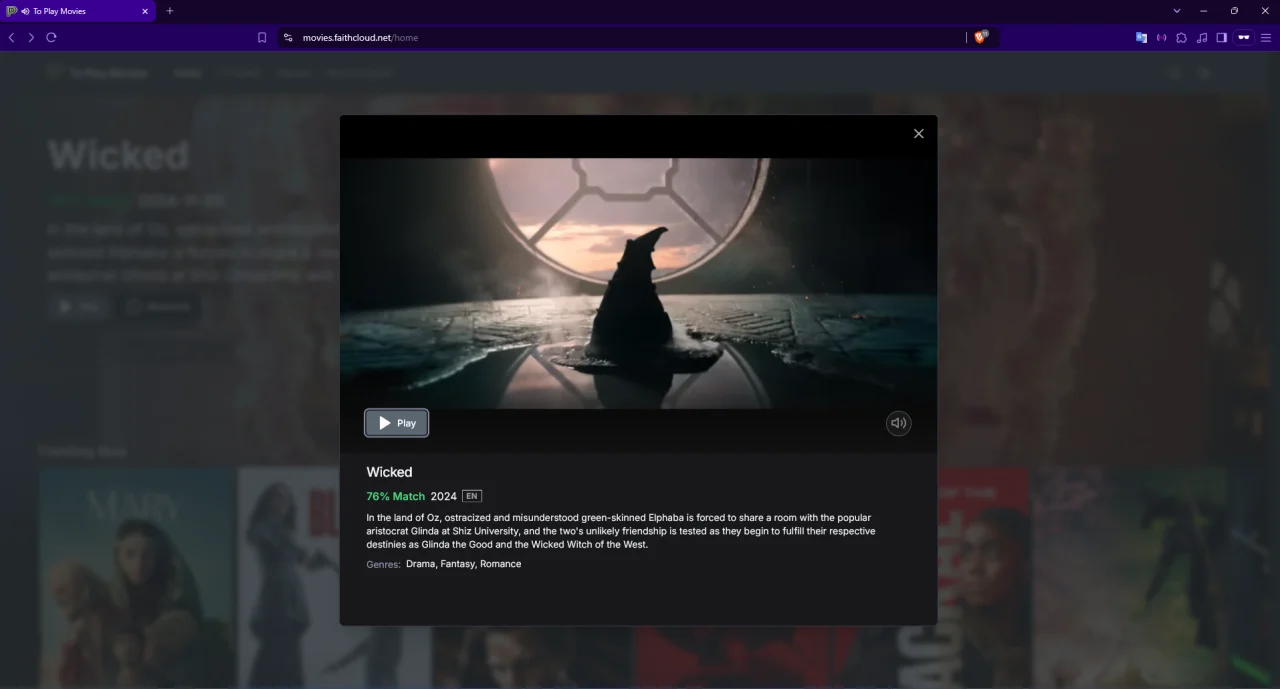Open the translate extension icon
The width and height of the screenshot is (1280, 689).
pos(1141,37)
